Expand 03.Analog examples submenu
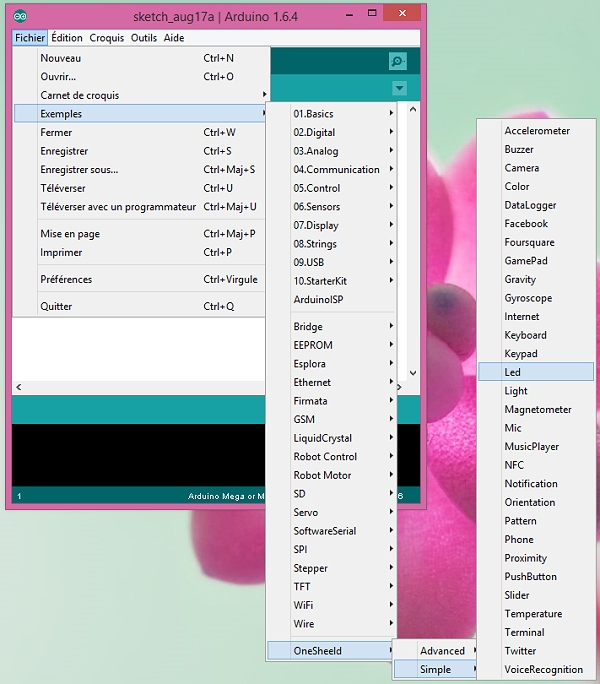This screenshot has width=600, height=684. (x=332, y=151)
